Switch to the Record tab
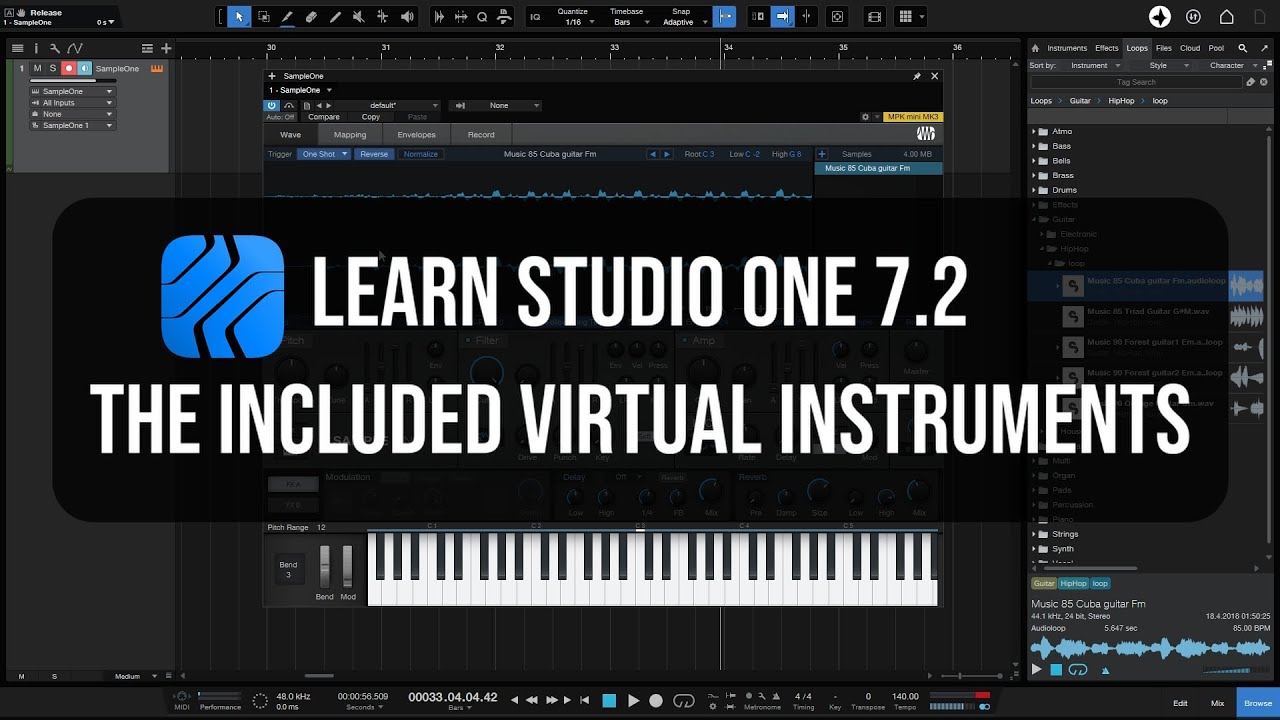This screenshot has height=720, width=1280. [481, 134]
